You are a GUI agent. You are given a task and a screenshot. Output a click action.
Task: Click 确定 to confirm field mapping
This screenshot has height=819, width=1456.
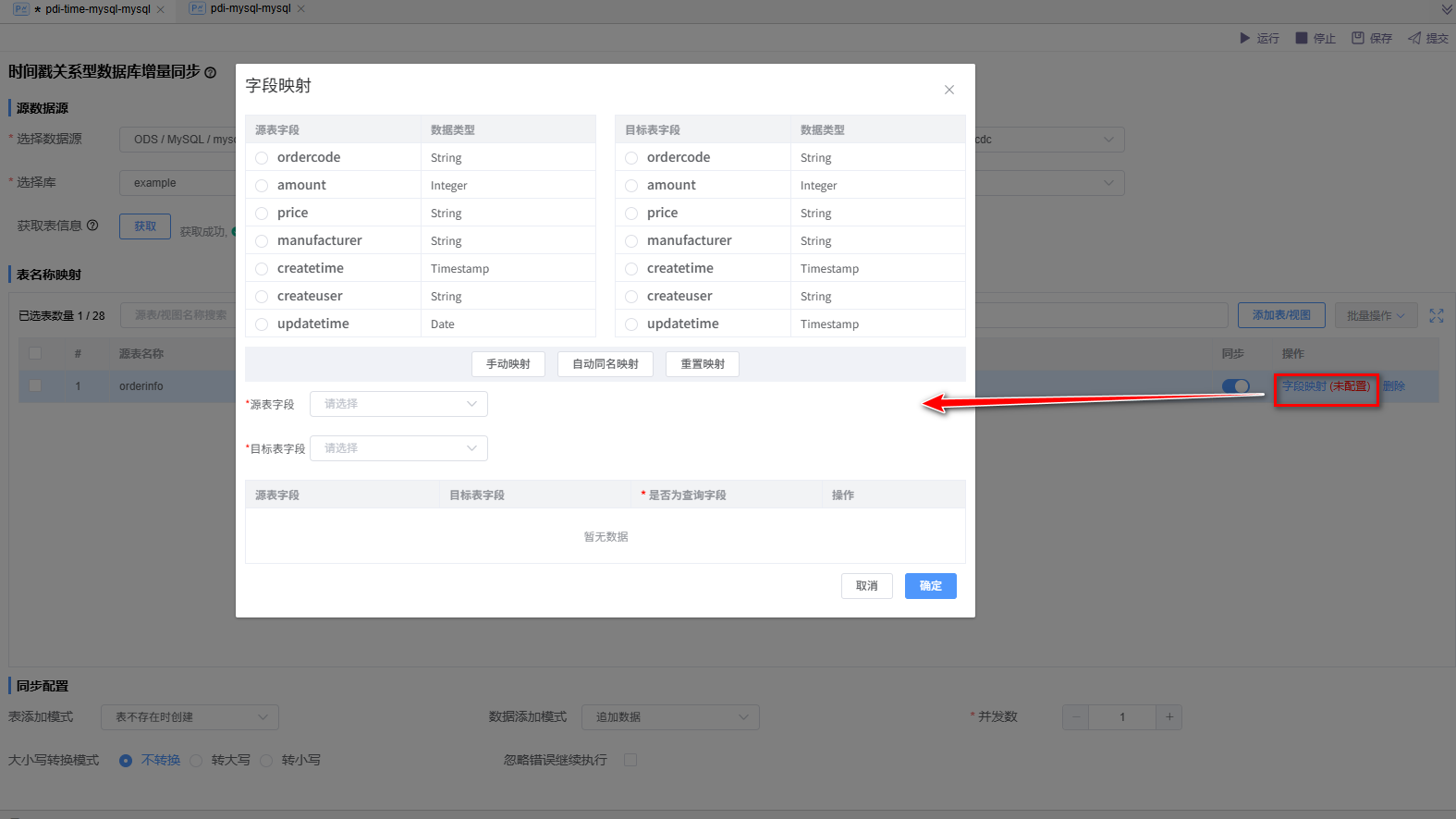point(931,586)
